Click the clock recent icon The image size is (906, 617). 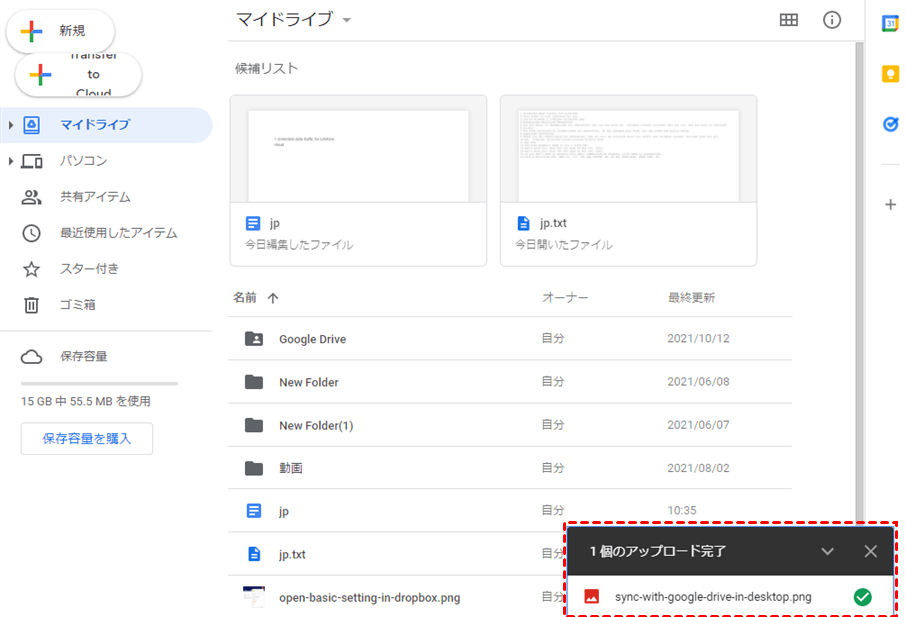click(x=31, y=233)
